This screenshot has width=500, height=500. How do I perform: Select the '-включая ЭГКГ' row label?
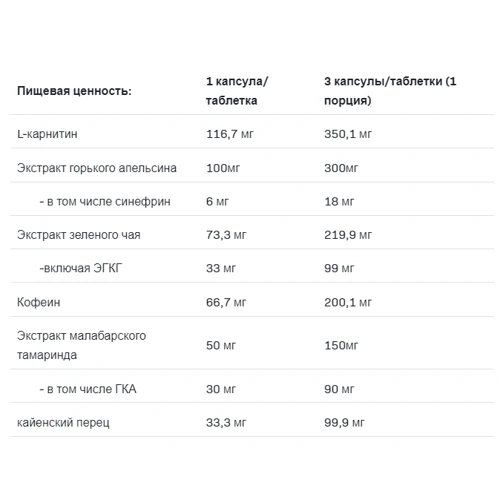81,268
